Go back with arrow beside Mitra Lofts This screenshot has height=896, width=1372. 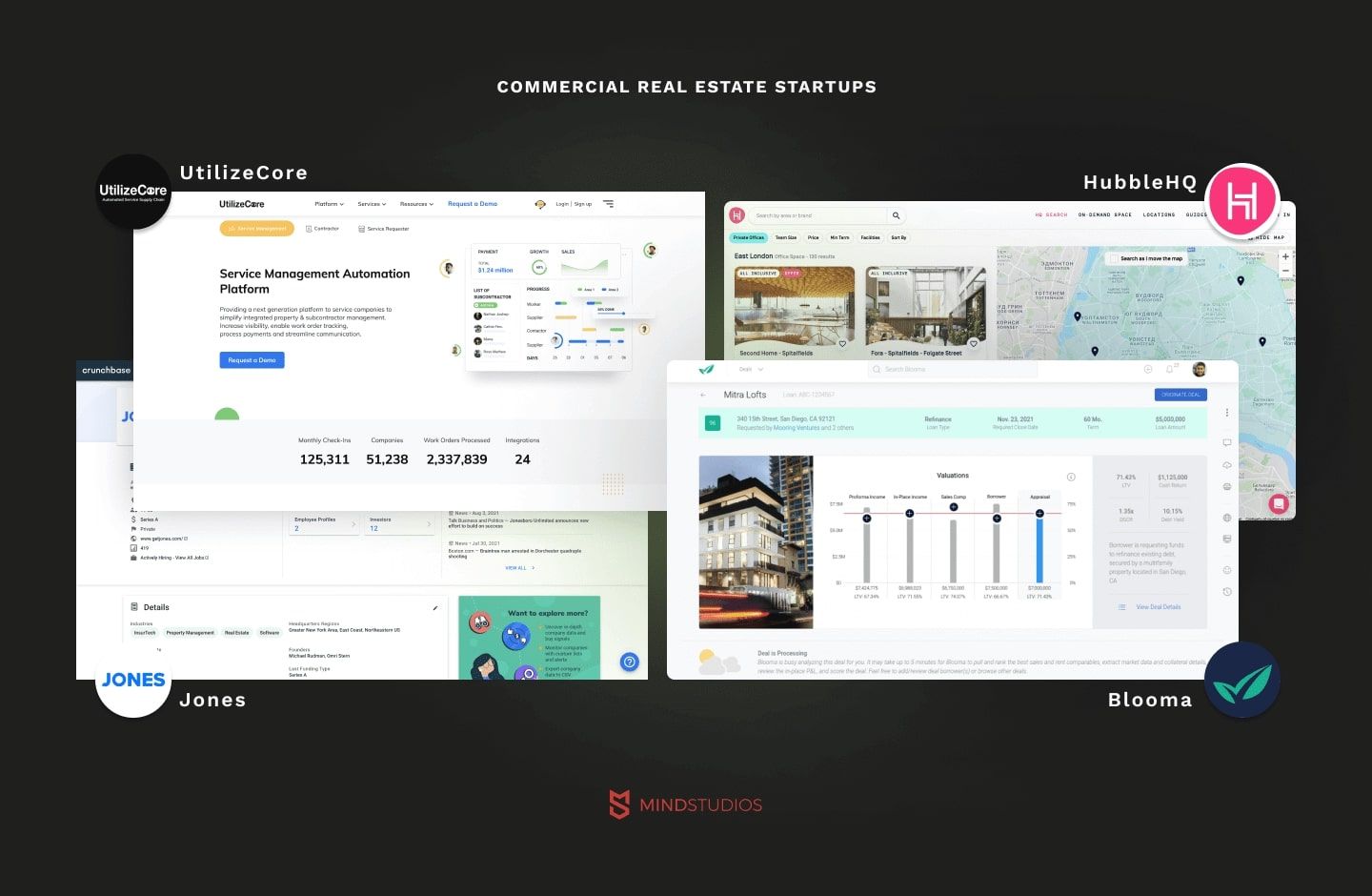click(x=703, y=395)
